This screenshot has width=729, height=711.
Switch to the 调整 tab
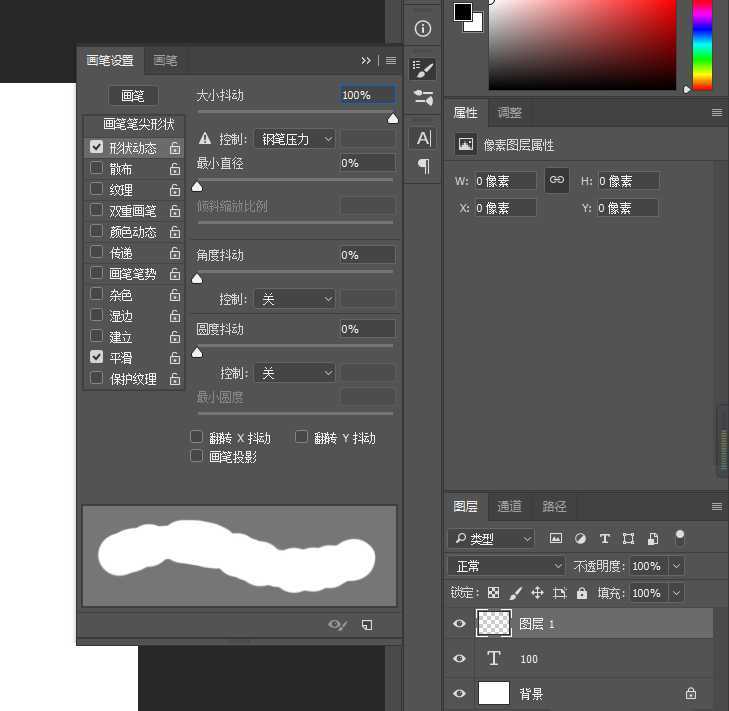(509, 113)
